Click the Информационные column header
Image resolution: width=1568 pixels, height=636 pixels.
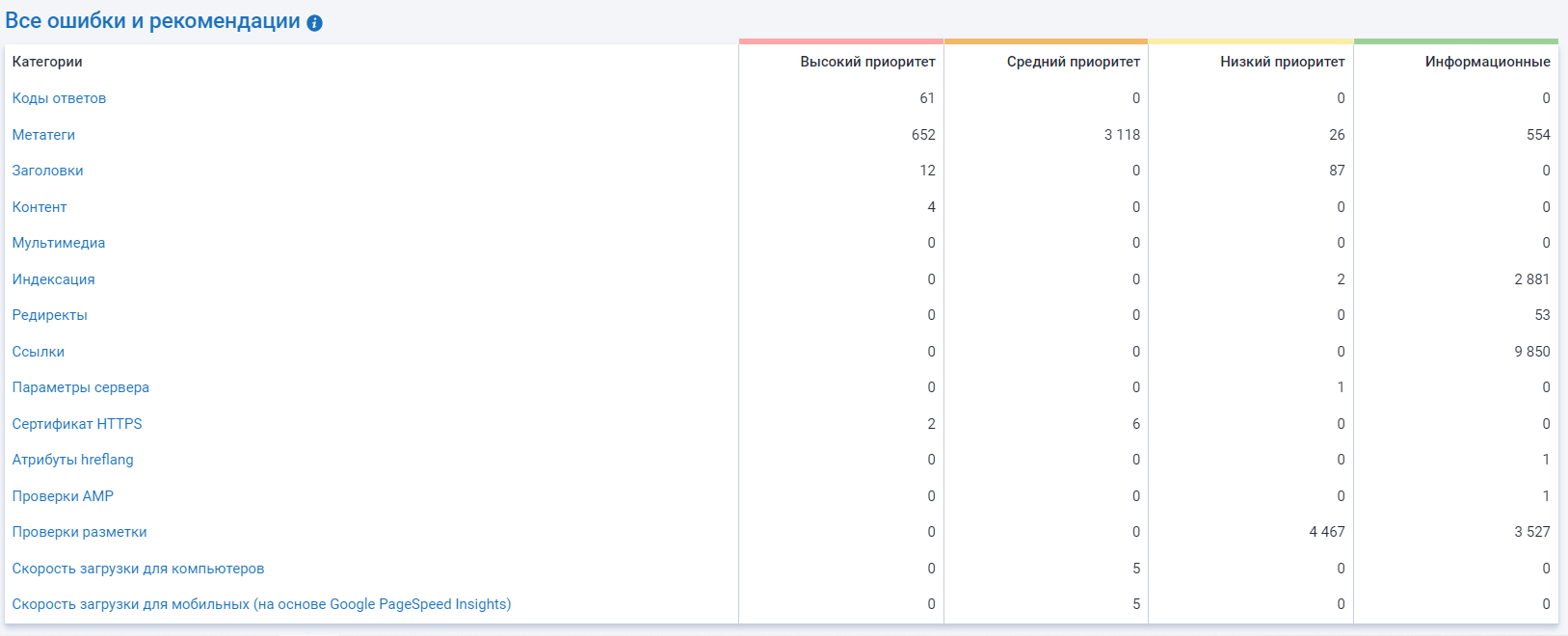click(x=1487, y=62)
